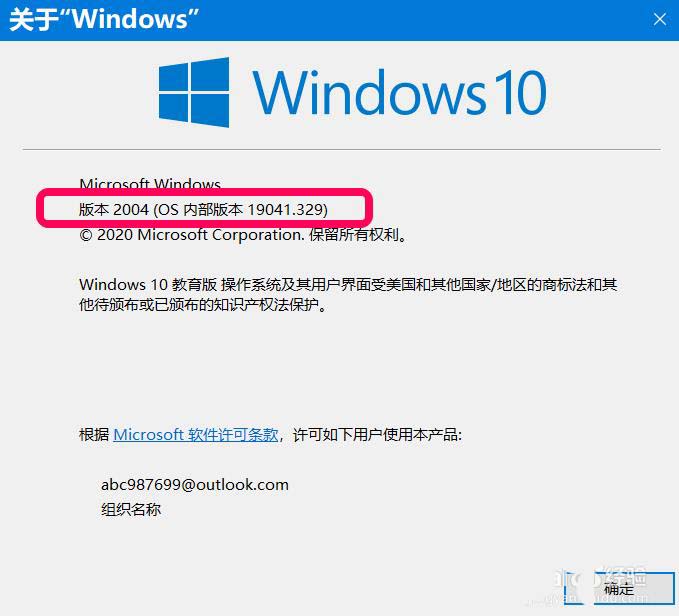The width and height of the screenshot is (679, 616).
Task: Select the 版本 2004 version text
Action: coord(114,210)
